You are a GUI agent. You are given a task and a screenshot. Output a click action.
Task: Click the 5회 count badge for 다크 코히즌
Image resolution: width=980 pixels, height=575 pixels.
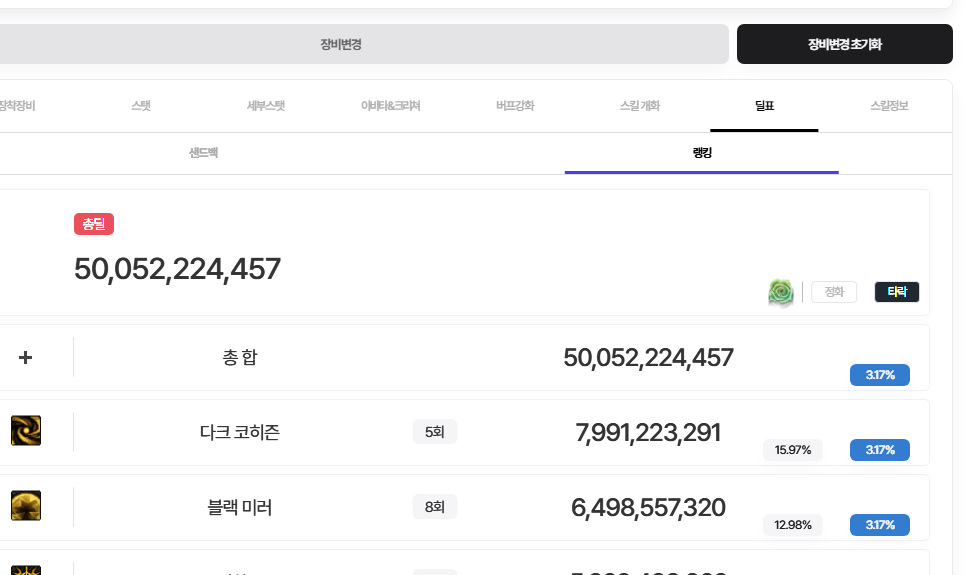(434, 432)
